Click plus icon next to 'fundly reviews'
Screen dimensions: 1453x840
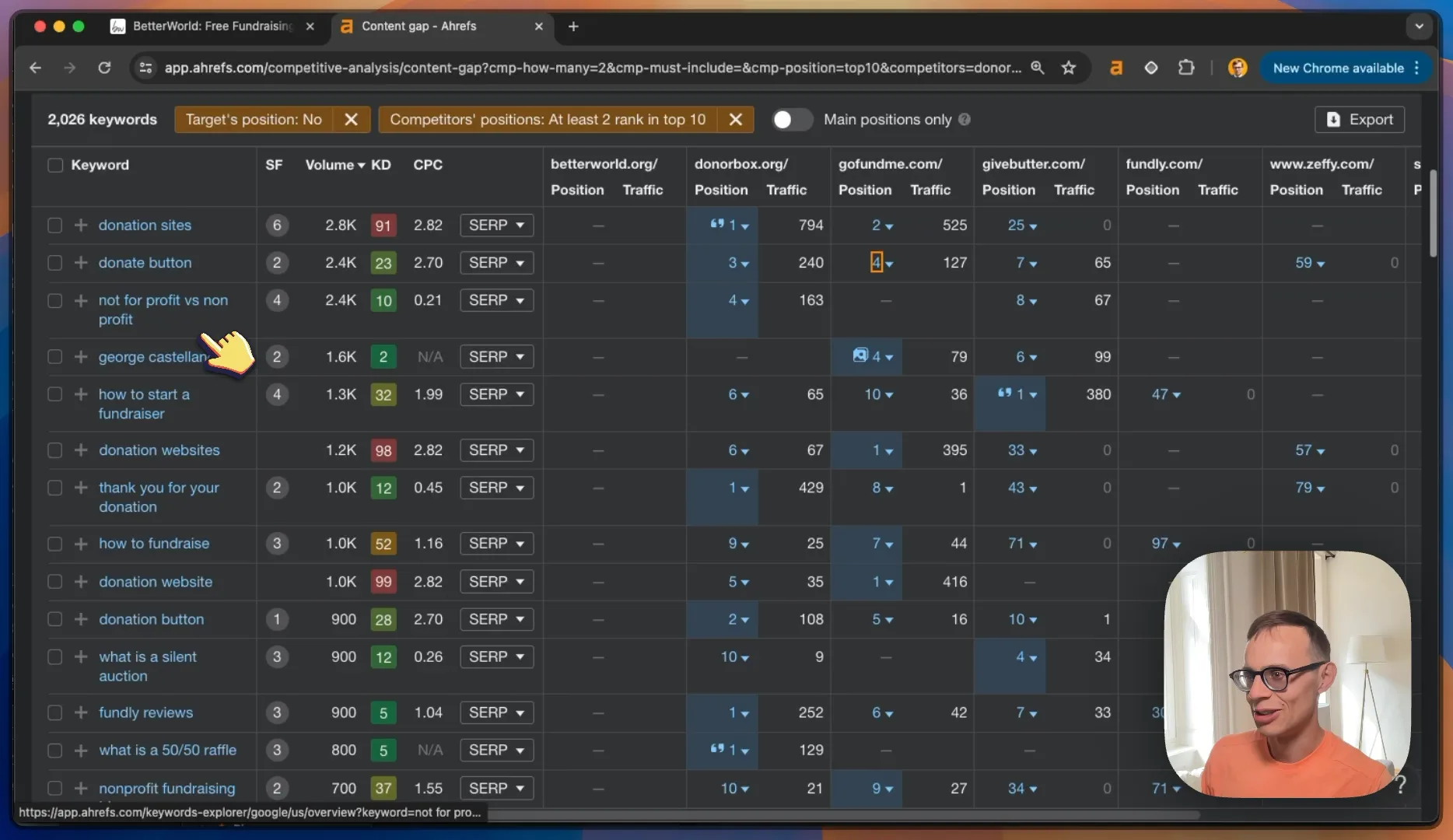pos(81,713)
